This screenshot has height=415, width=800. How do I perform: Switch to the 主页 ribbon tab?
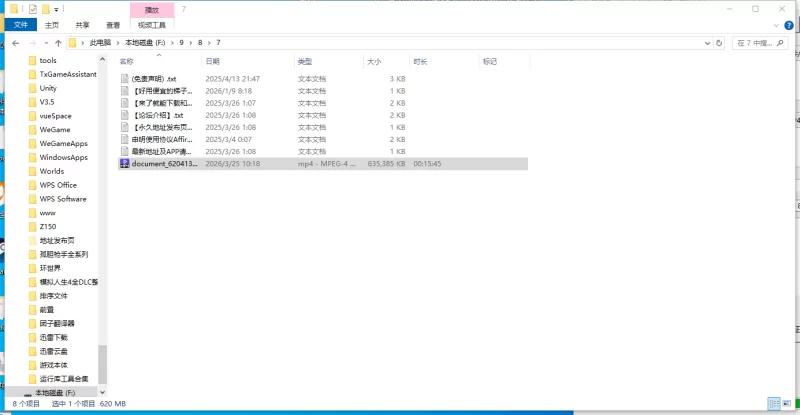tap(52, 25)
